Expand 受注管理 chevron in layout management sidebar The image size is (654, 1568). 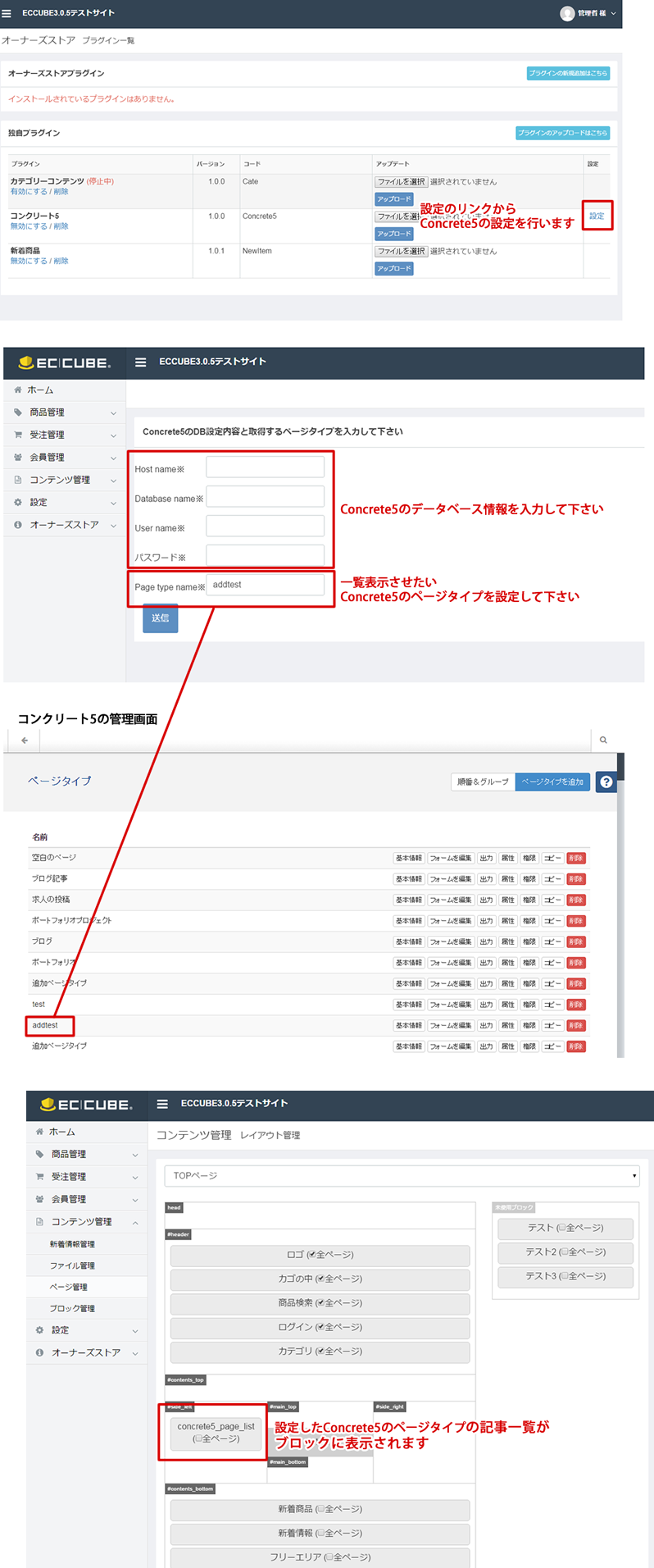[x=134, y=1177]
